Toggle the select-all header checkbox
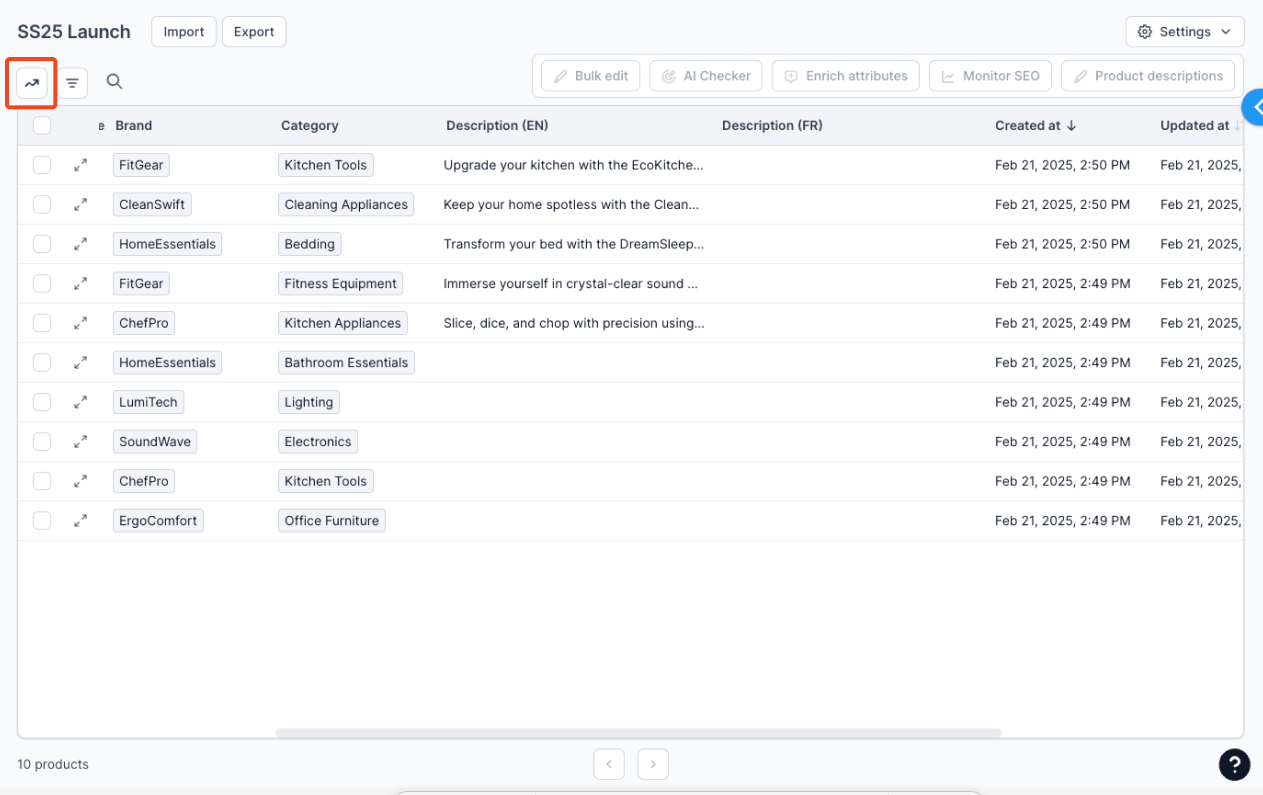Image resolution: width=1263 pixels, height=795 pixels. pos(42,125)
